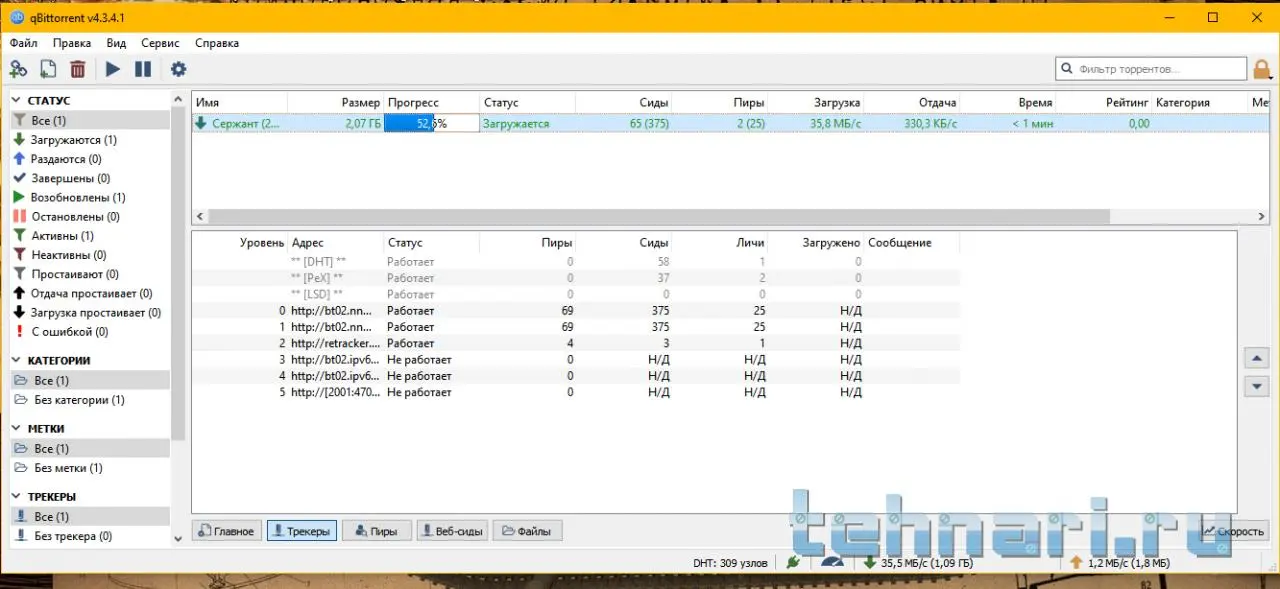The height and width of the screenshot is (589, 1280).
Task: Click the red delete torrent icon
Action: coord(77,69)
